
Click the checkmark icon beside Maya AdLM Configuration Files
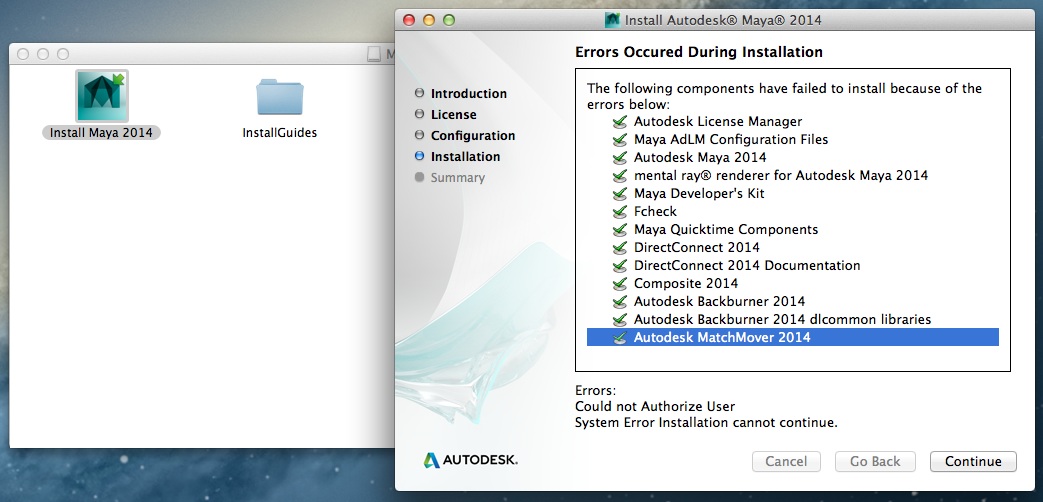point(620,140)
